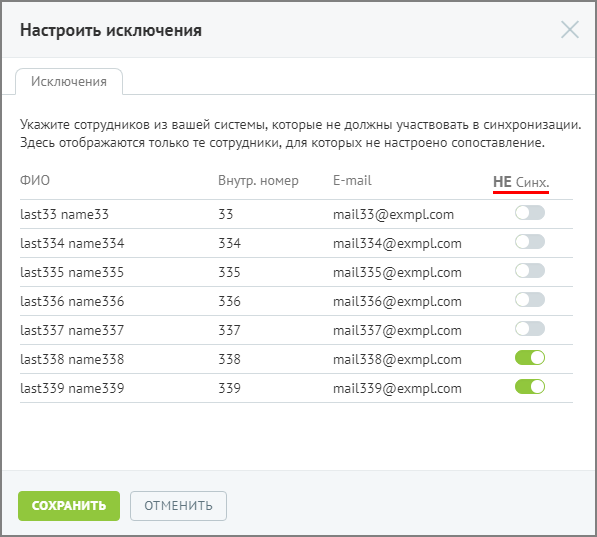Select the name last338 name338
Image resolution: width=597 pixels, height=537 pixels.
click(72, 359)
